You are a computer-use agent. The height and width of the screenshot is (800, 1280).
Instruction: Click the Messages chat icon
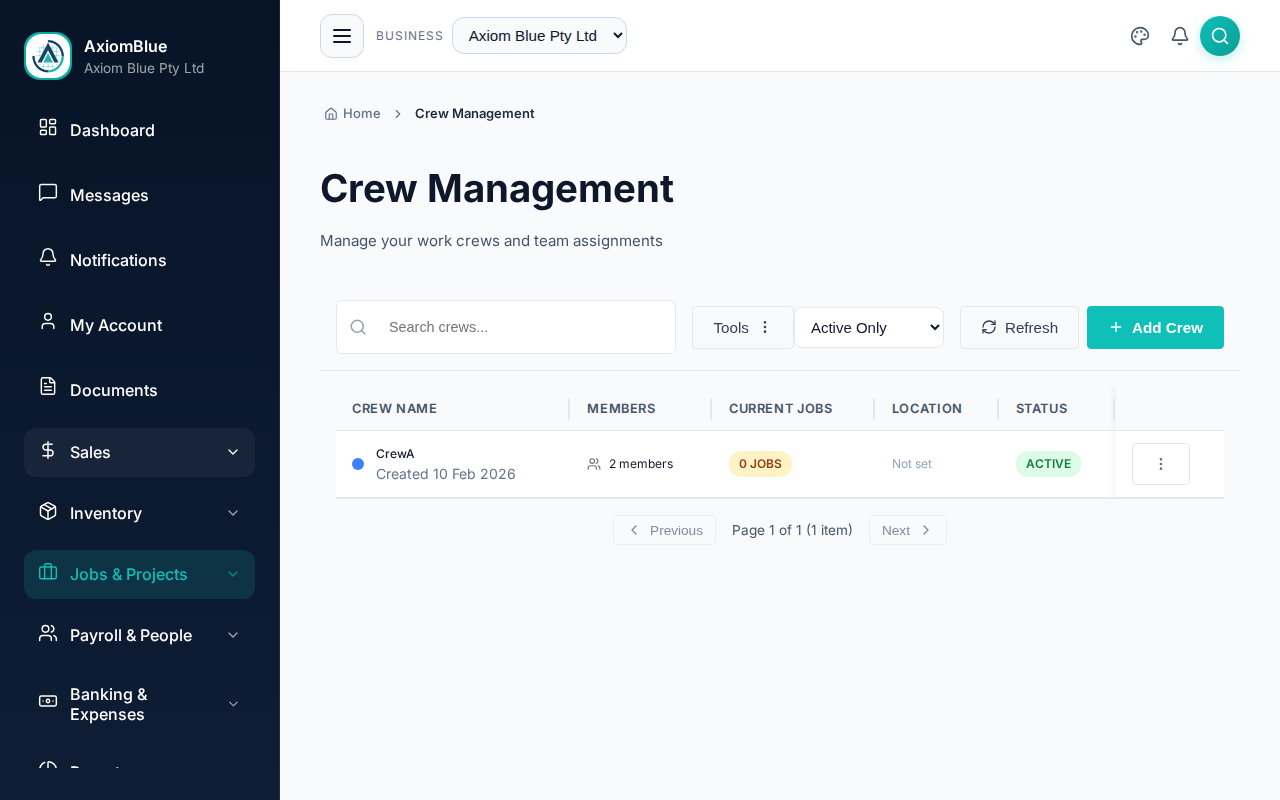pos(48,192)
